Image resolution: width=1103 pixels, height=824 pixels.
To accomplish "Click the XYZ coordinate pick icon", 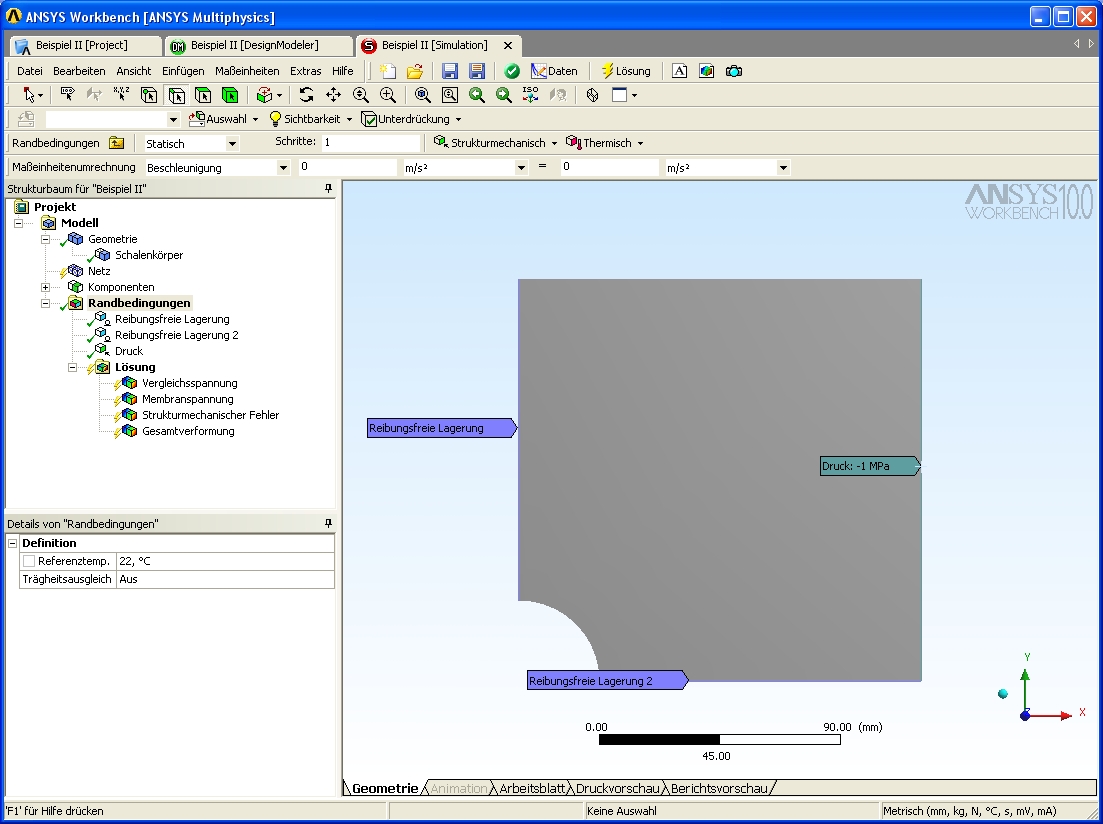I will pos(122,94).
